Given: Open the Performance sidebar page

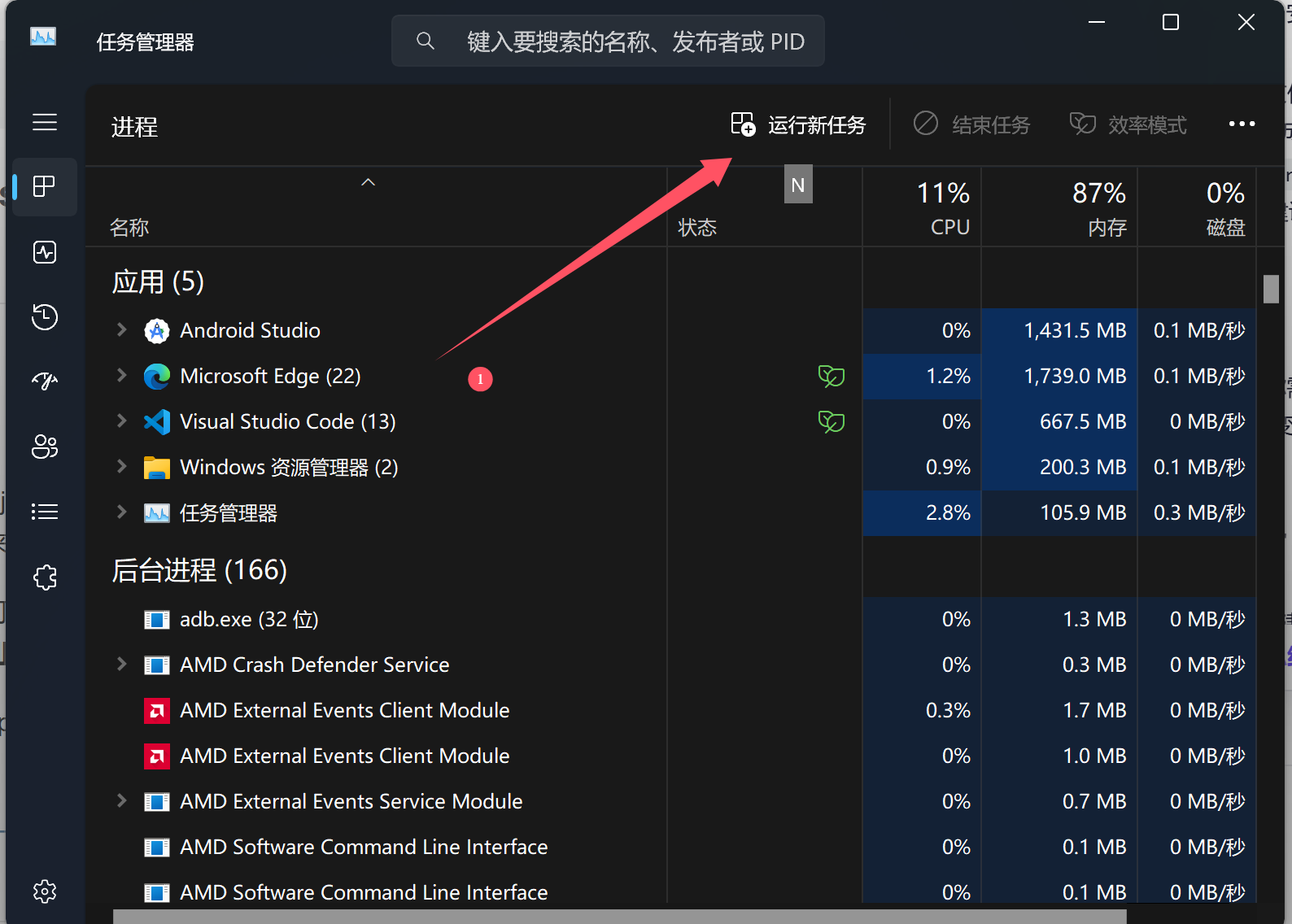Looking at the screenshot, I should click(45, 252).
